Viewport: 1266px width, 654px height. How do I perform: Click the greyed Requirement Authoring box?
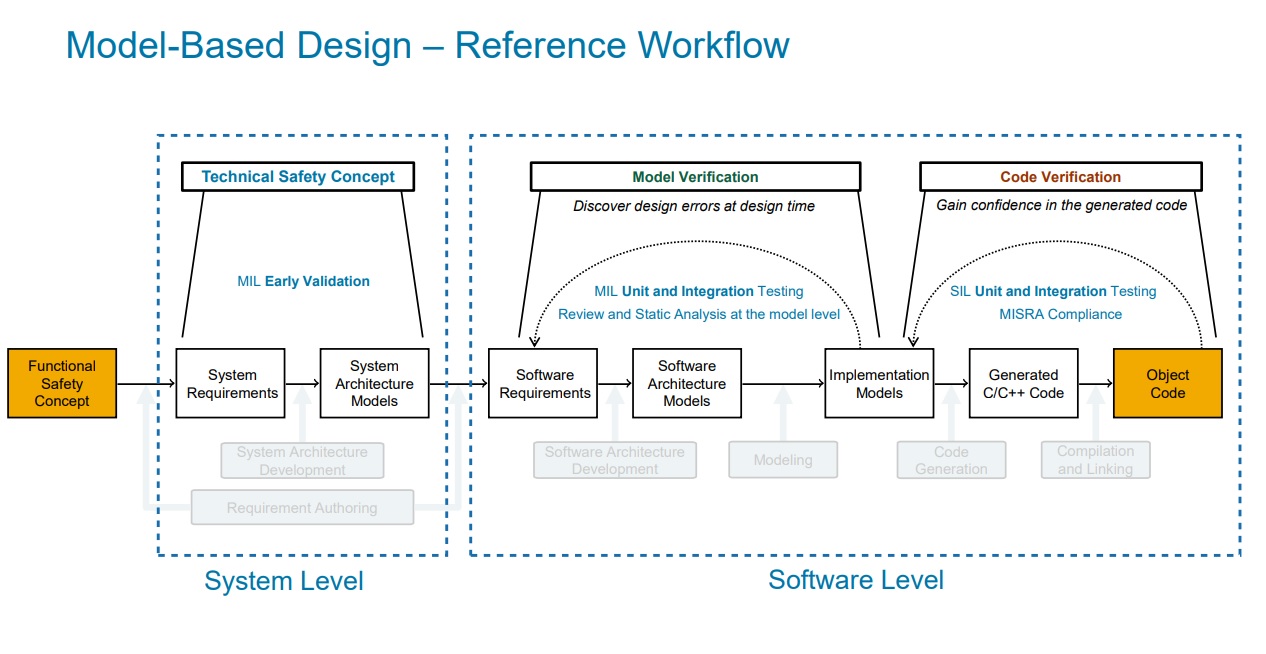point(302,507)
